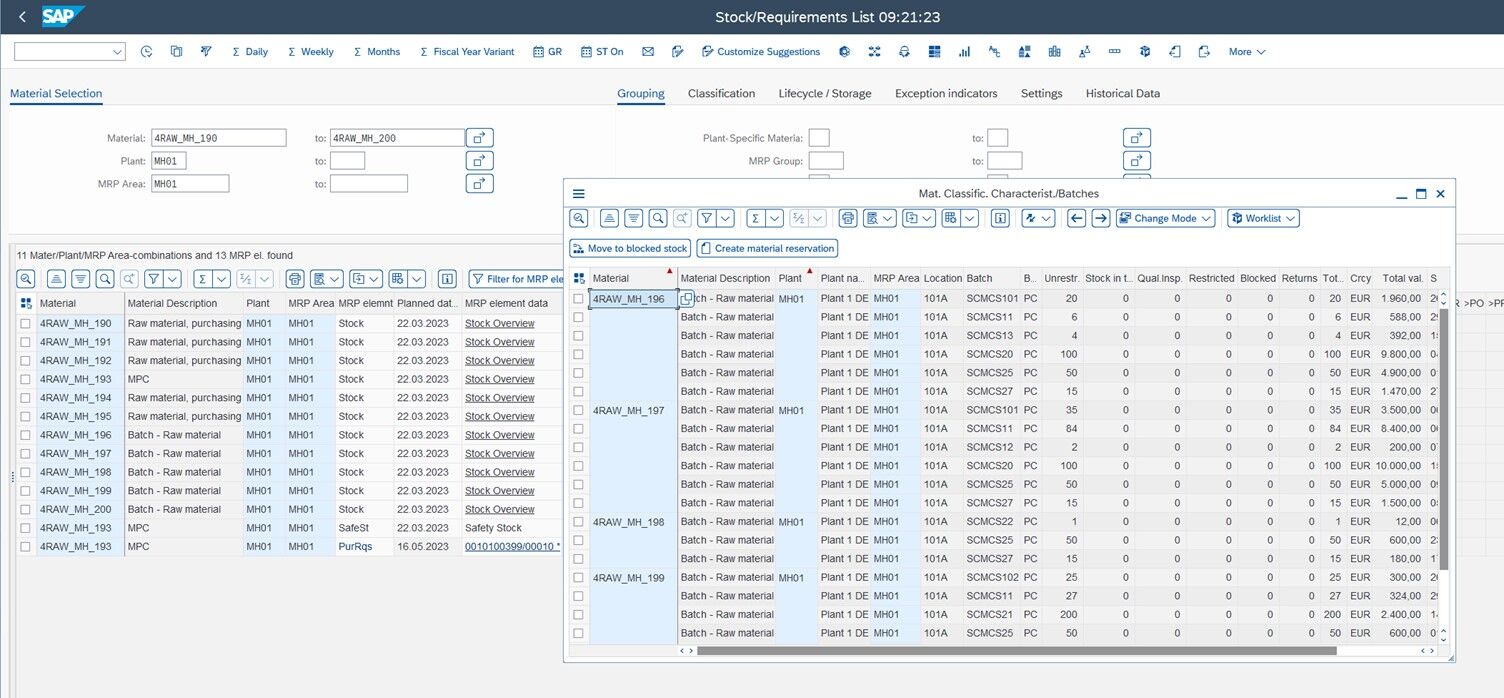Click the refresh cycle toolbar icon
Viewport: 1504px width, 698px height.
(x=905, y=52)
